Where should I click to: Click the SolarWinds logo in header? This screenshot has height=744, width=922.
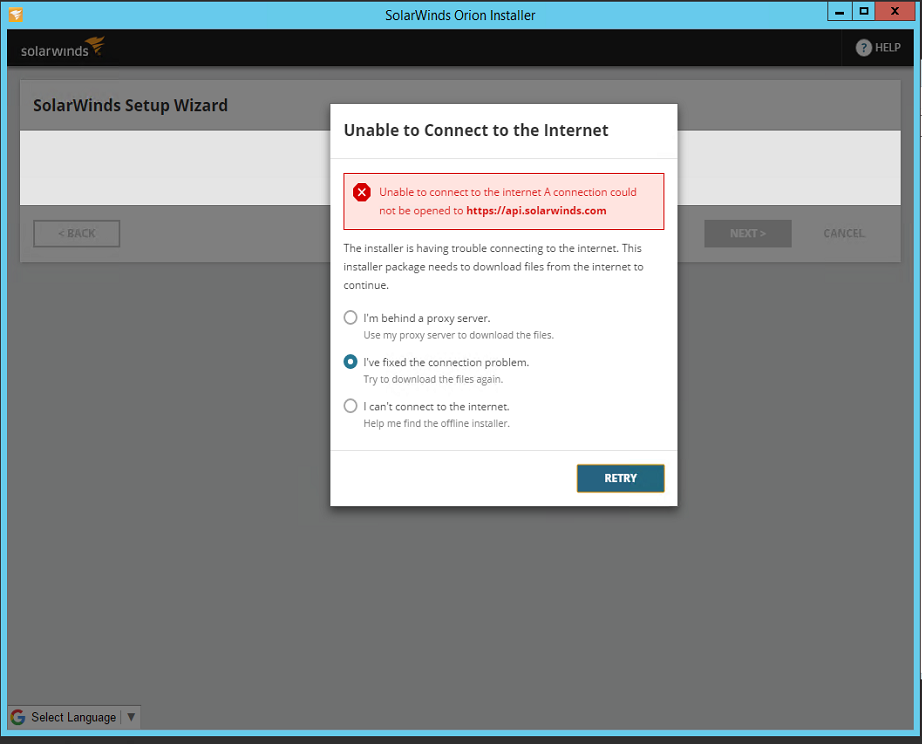[63, 48]
